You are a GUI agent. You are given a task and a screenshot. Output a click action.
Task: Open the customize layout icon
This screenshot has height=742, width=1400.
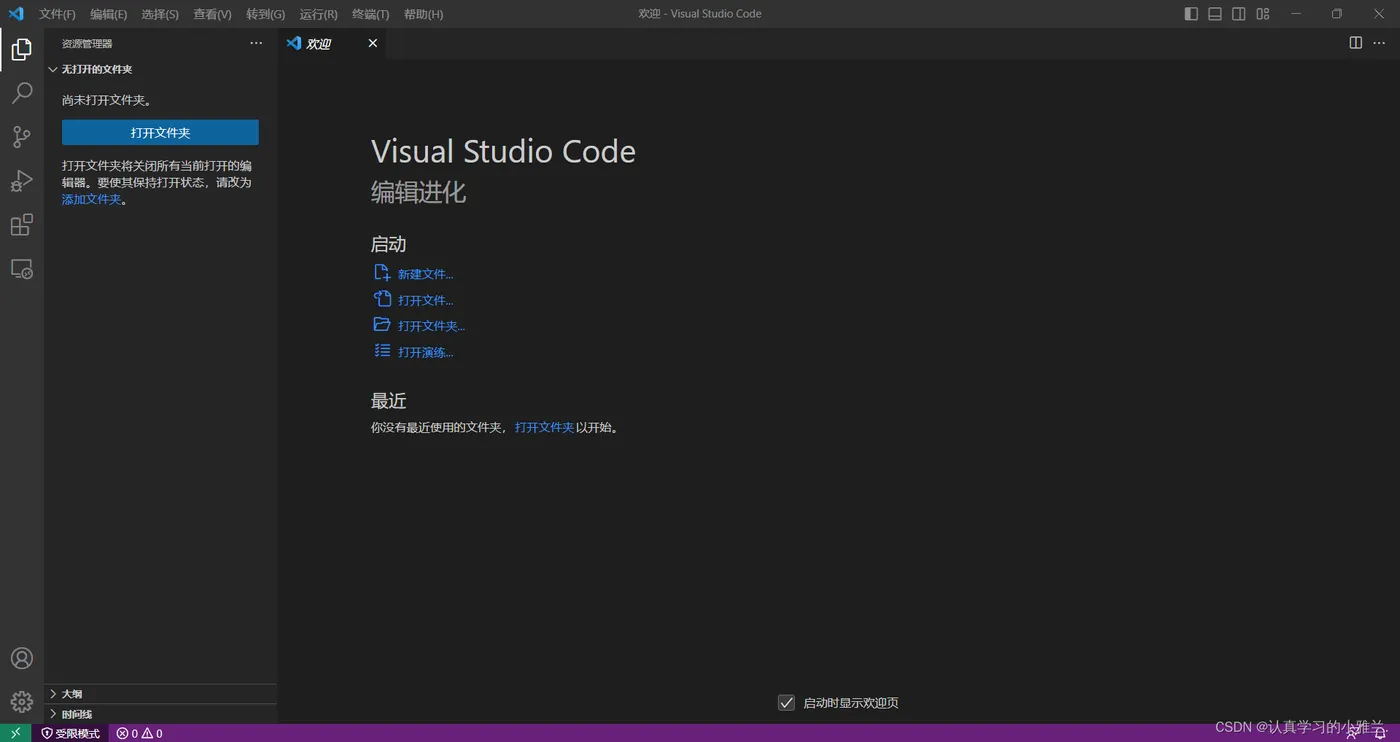coord(1263,14)
